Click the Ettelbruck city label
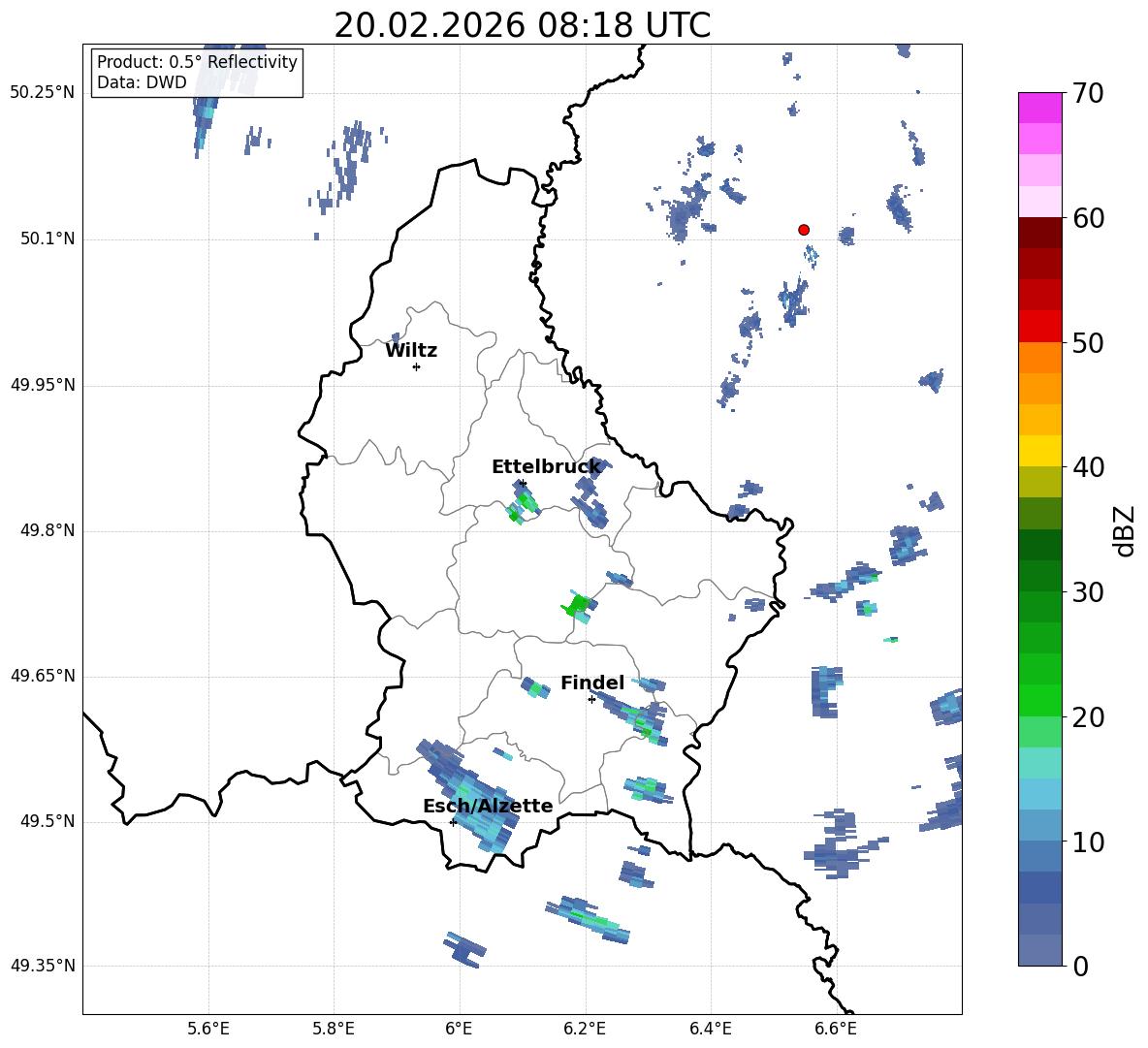This screenshot has width=1148, height=1048. click(546, 467)
